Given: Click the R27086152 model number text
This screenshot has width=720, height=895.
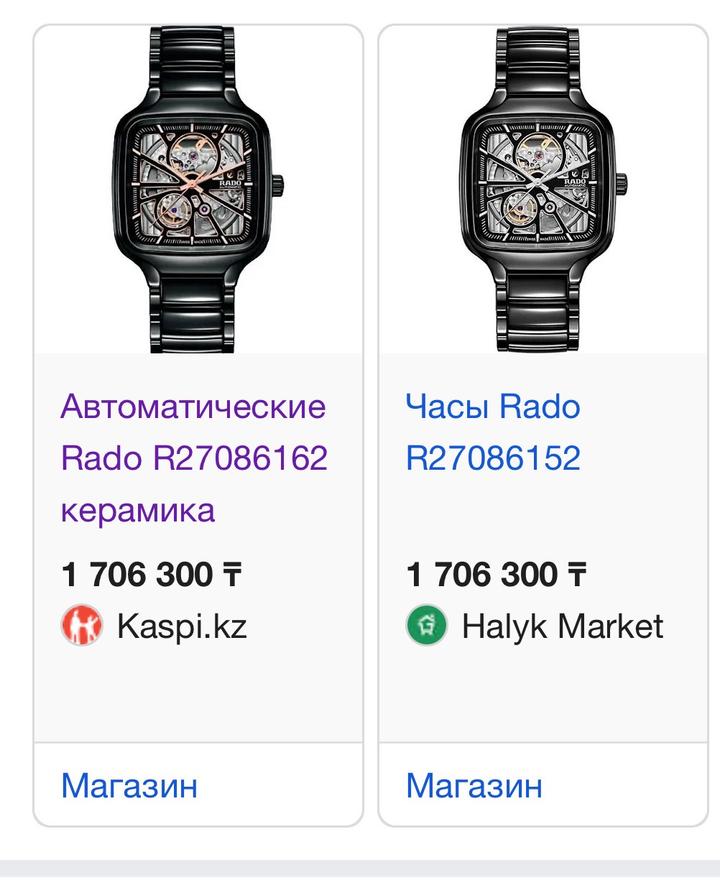Looking at the screenshot, I should click(x=493, y=458).
